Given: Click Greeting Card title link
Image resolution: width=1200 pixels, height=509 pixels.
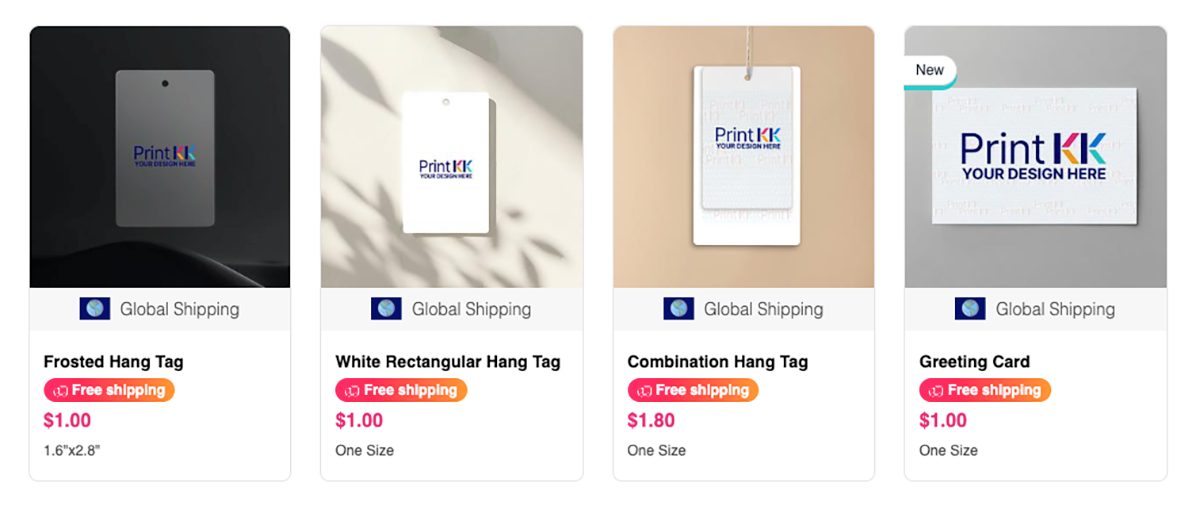Looking at the screenshot, I should pyautogui.click(x=974, y=362).
